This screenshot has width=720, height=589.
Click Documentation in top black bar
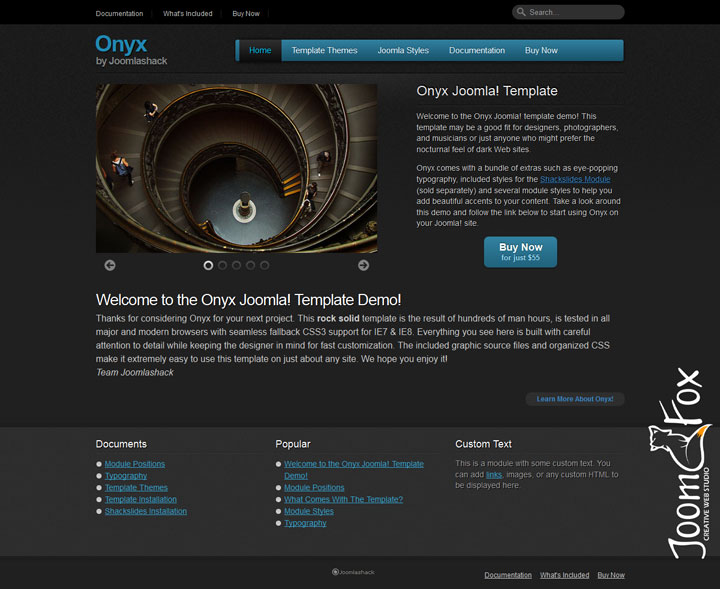119,14
